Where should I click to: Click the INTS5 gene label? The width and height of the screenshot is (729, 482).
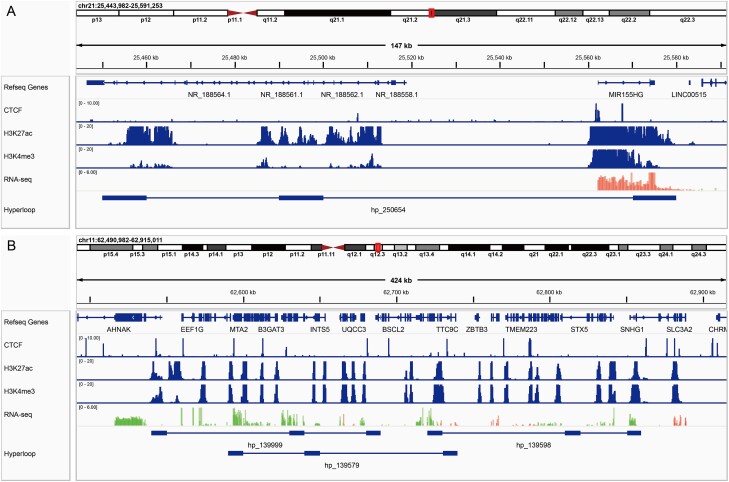pyautogui.click(x=319, y=329)
